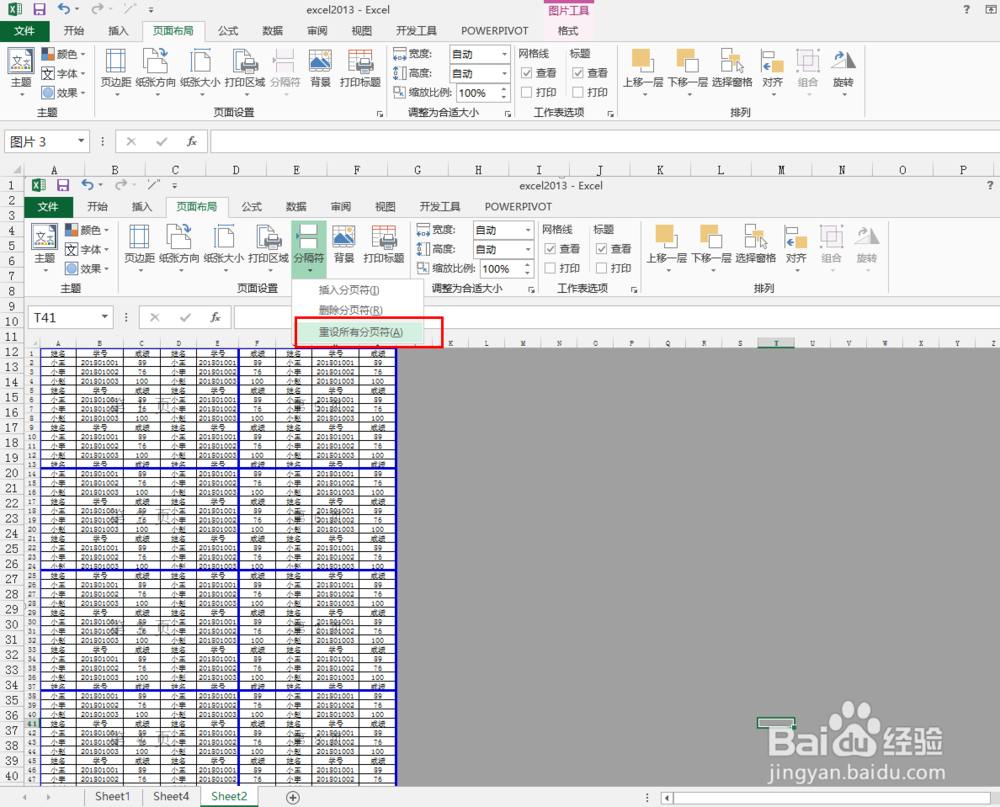Image resolution: width=1000 pixels, height=807 pixels.
Task: Open 页边距 margins in top ribbon
Action: tap(116, 71)
